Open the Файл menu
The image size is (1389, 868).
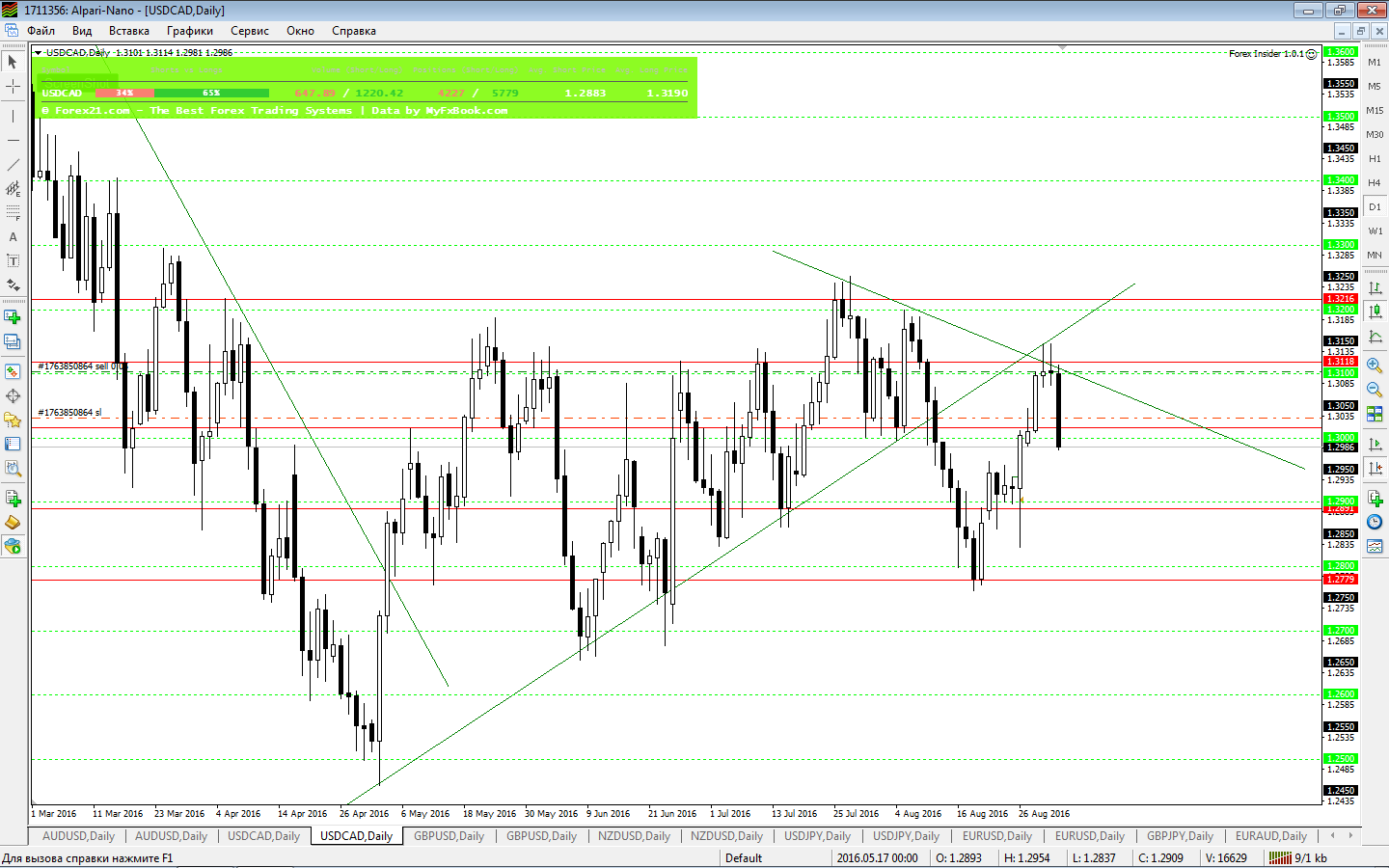[41, 31]
